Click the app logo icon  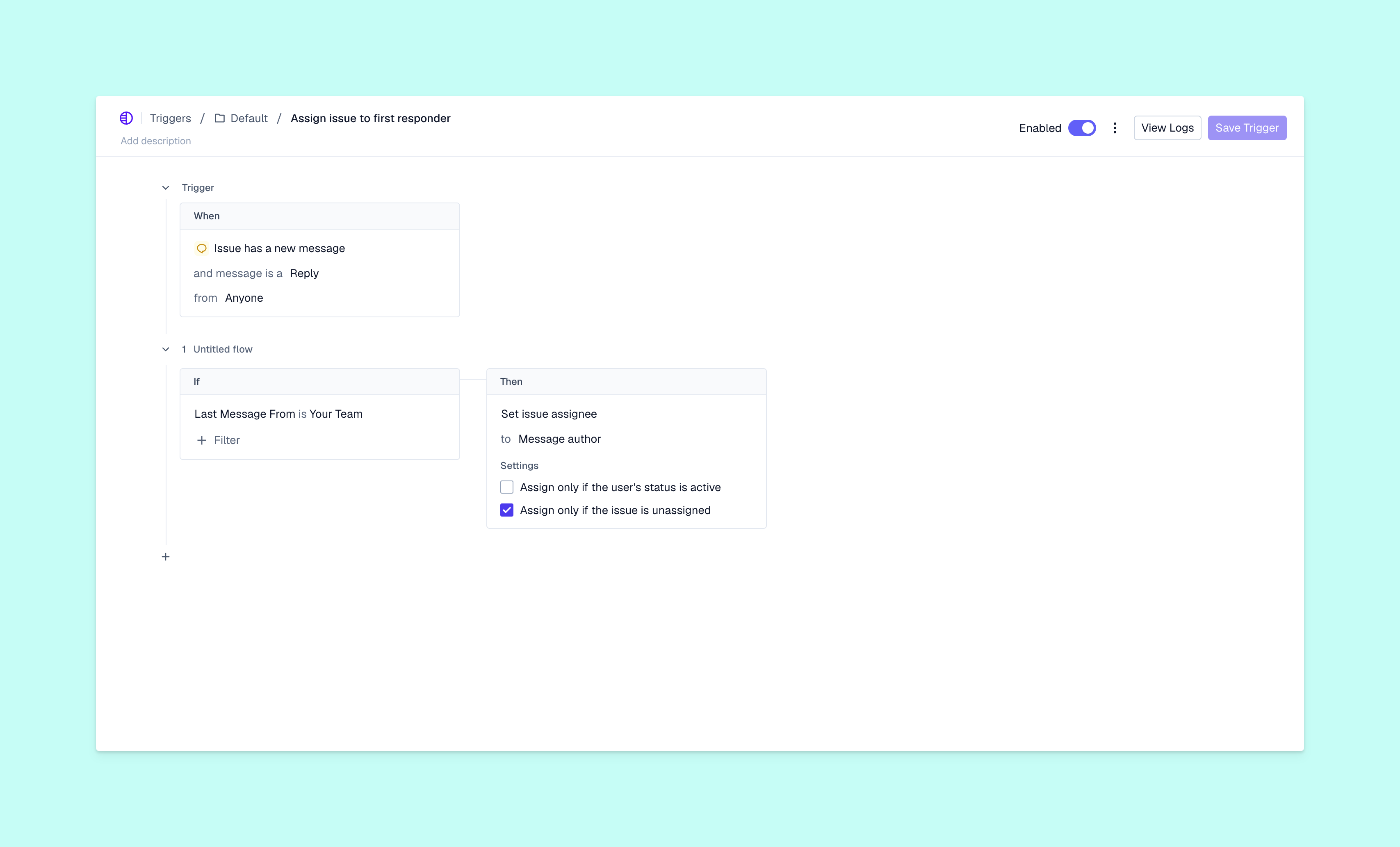coord(126,118)
